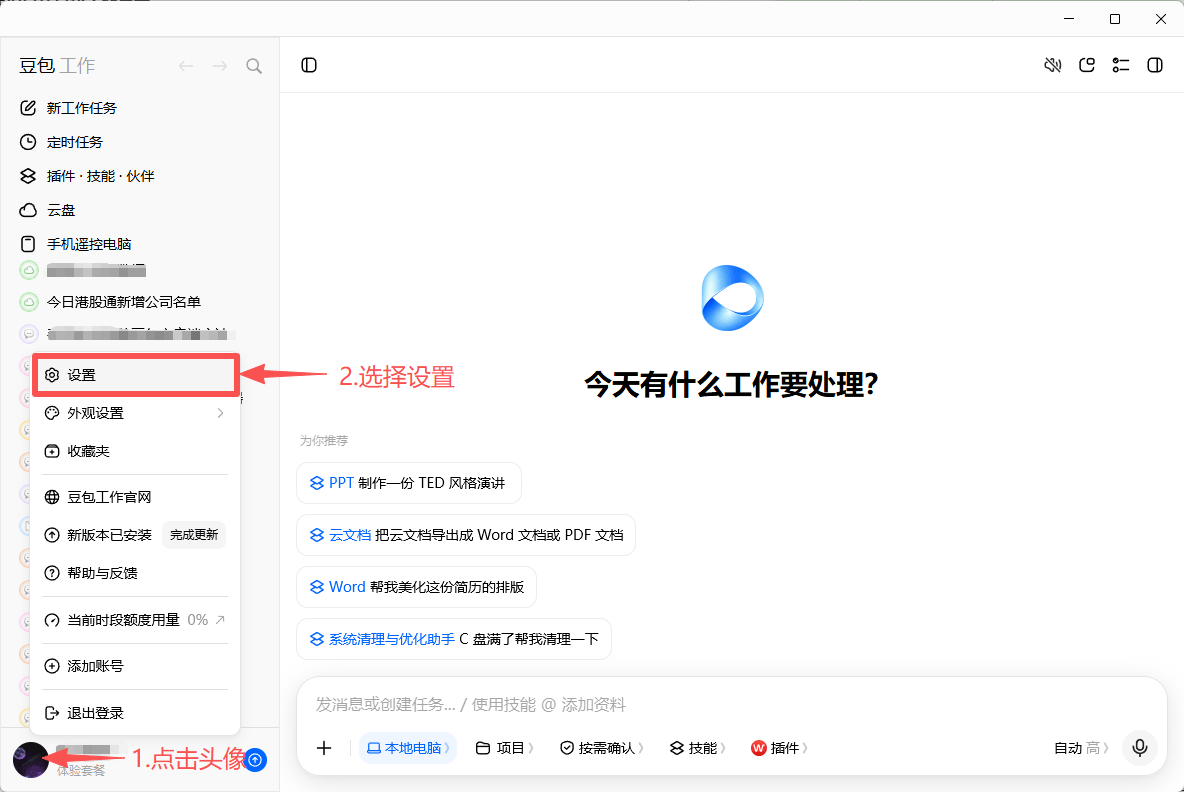Open the screenshot capture icon at top right
The image size is (1184, 792).
[x=1087, y=65]
